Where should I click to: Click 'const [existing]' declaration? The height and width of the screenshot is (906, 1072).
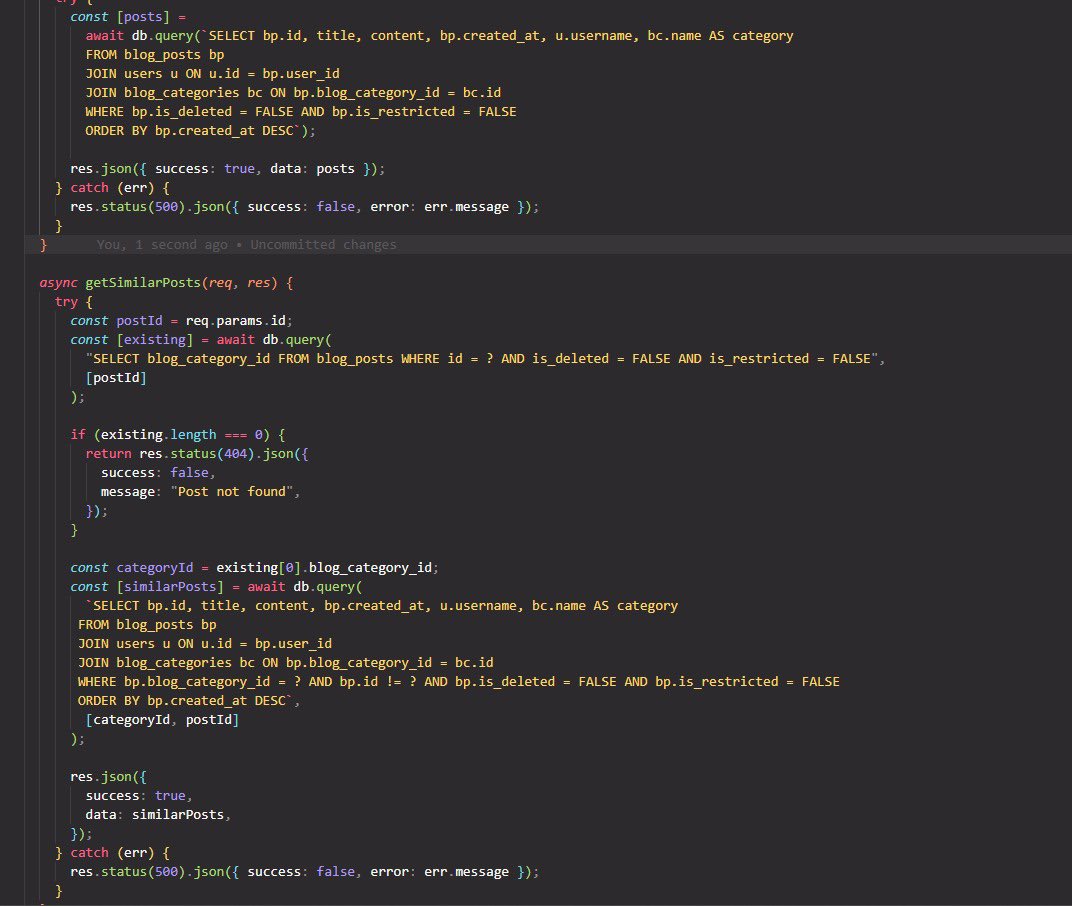[131, 340]
